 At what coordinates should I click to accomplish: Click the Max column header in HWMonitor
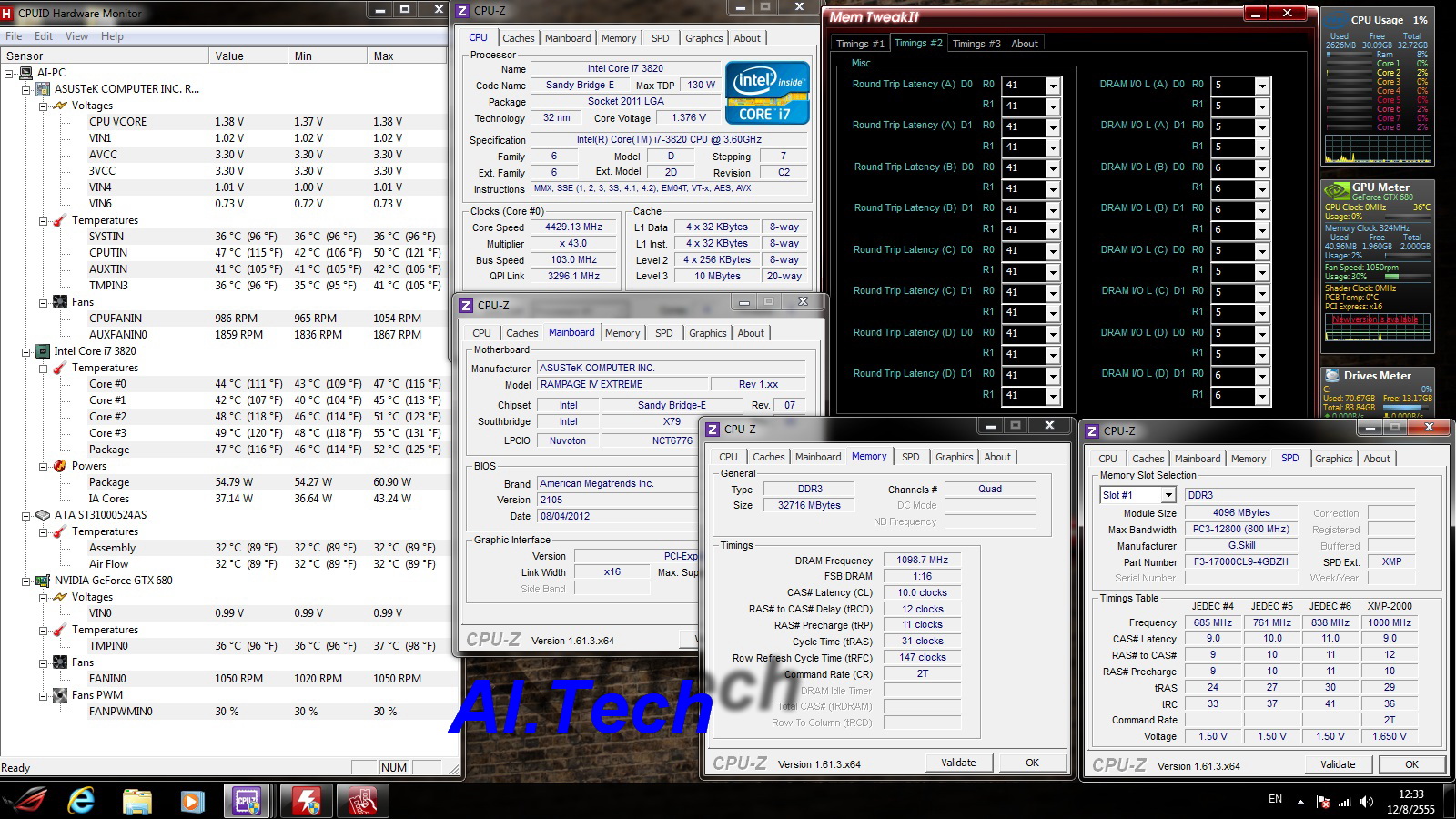point(406,56)
